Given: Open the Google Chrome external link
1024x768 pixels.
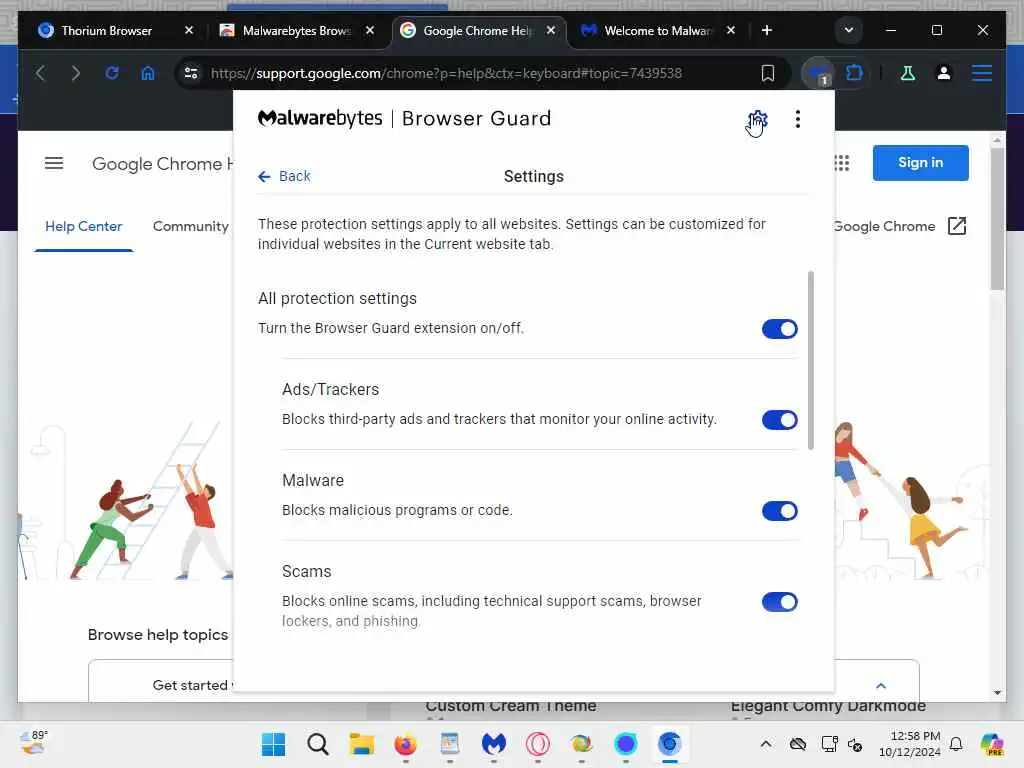Looking at the screenshot, I should click(956, 227).
